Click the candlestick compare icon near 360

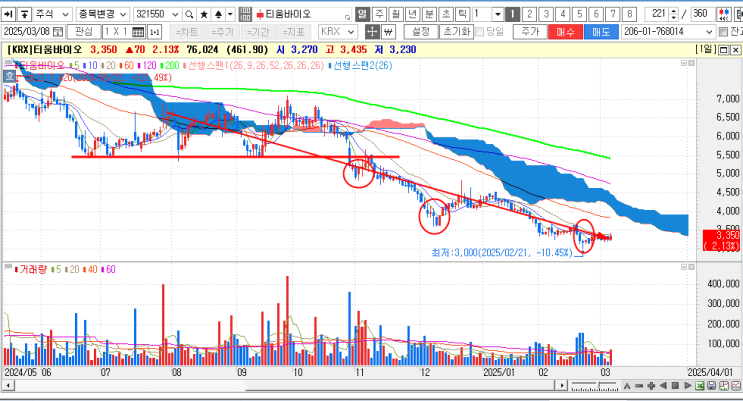(x=724, y=14)
